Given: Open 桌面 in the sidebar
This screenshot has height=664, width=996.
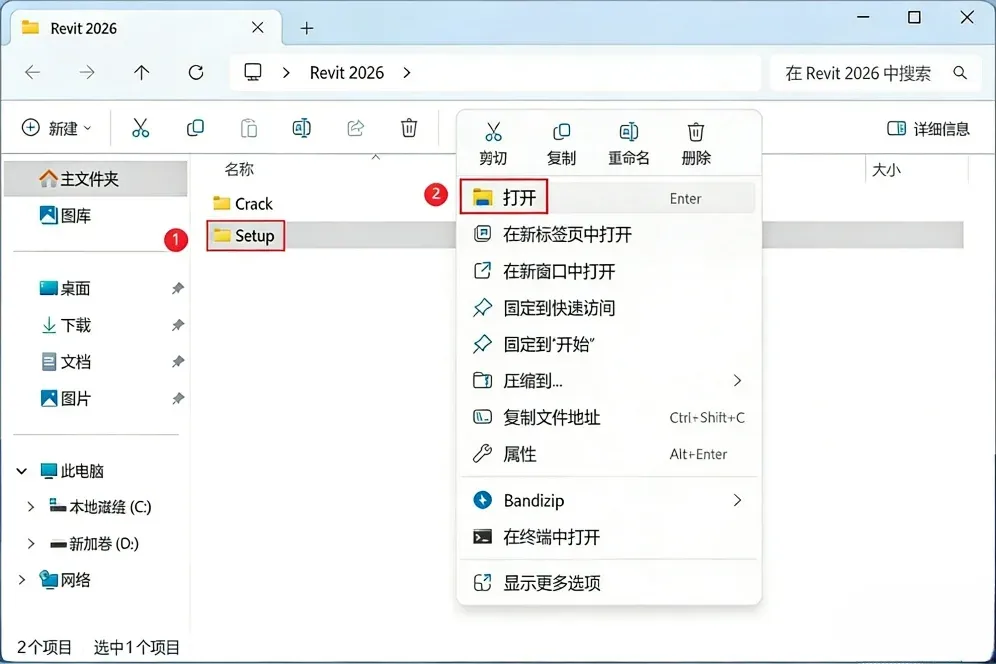Looking at the screenshot, I should (x=65, y=288).
